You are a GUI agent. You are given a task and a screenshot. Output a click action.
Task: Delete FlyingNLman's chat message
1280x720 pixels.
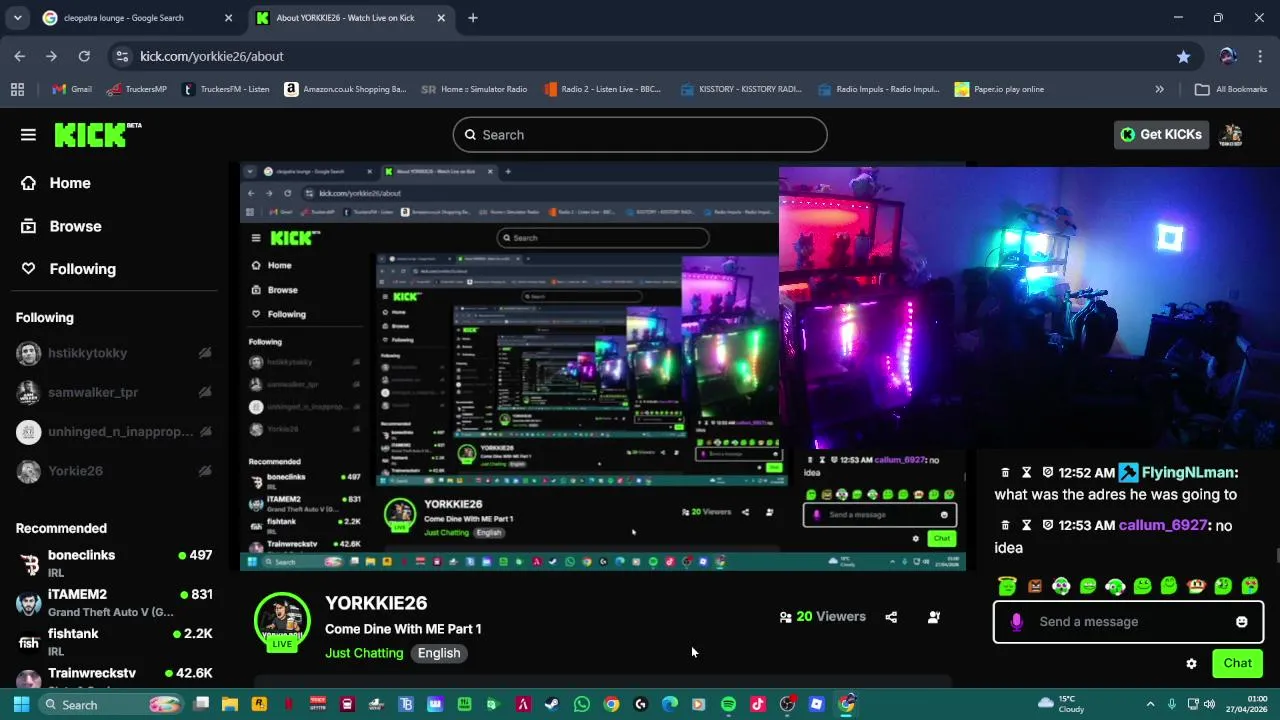(1005, 473)
